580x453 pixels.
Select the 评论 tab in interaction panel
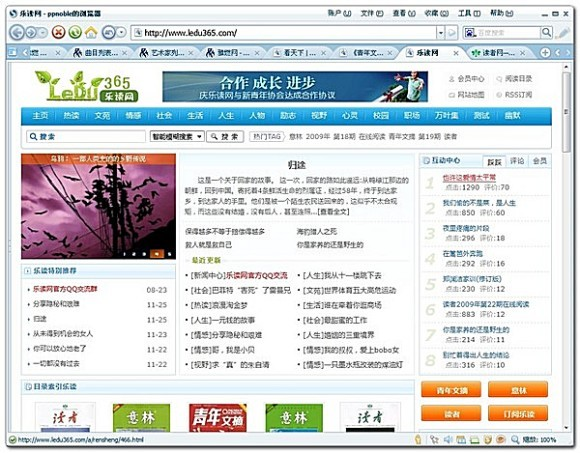[x=517, y=161]
